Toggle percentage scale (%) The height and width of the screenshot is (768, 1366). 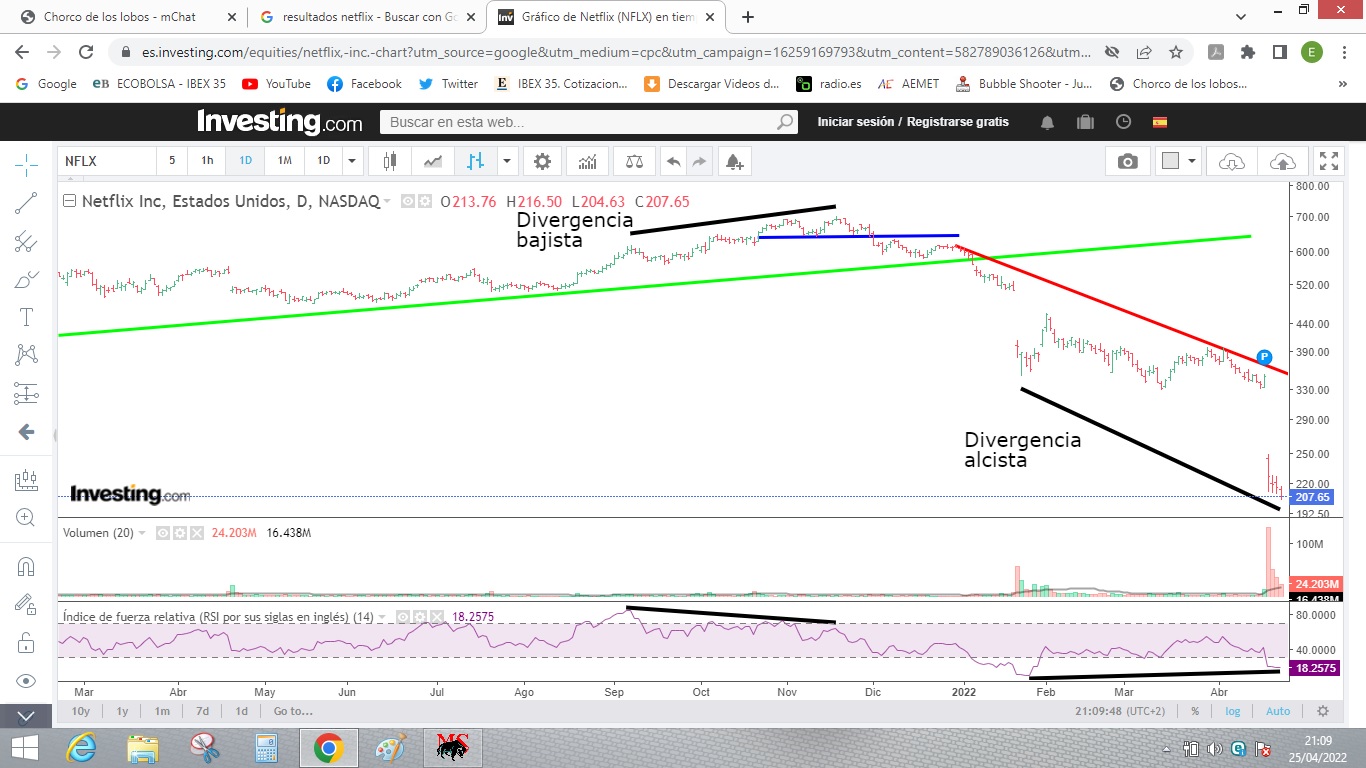[1195, 711]
